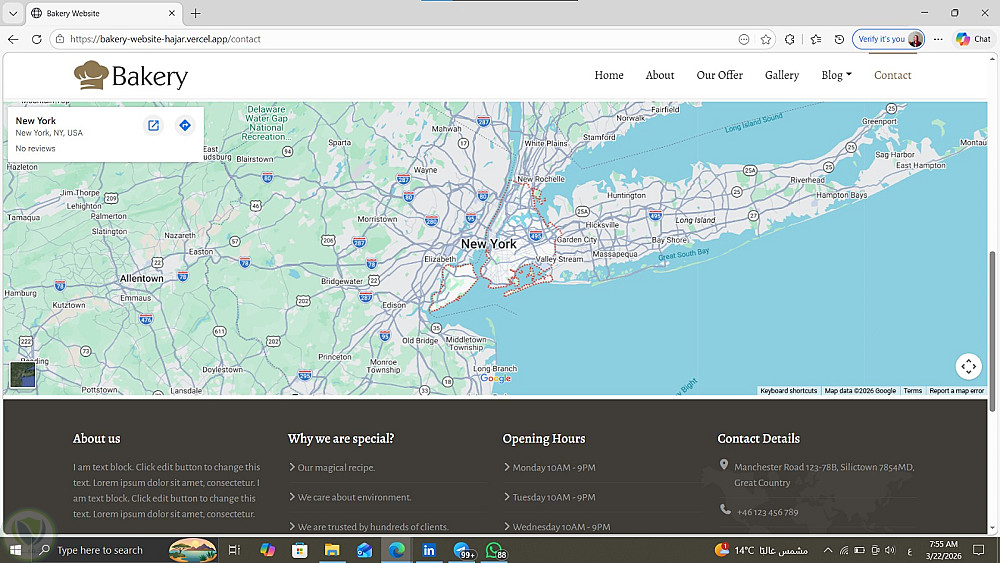
Task: Open Microsoft Store from taskbar
Action: [299, 550]
